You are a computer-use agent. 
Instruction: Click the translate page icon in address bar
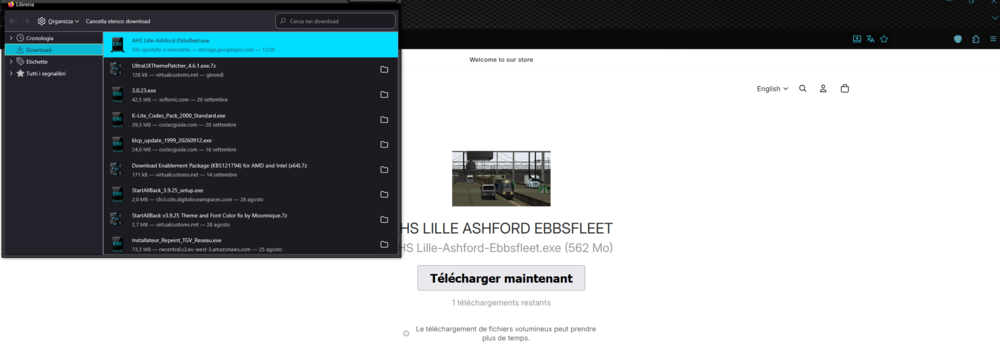871,39
